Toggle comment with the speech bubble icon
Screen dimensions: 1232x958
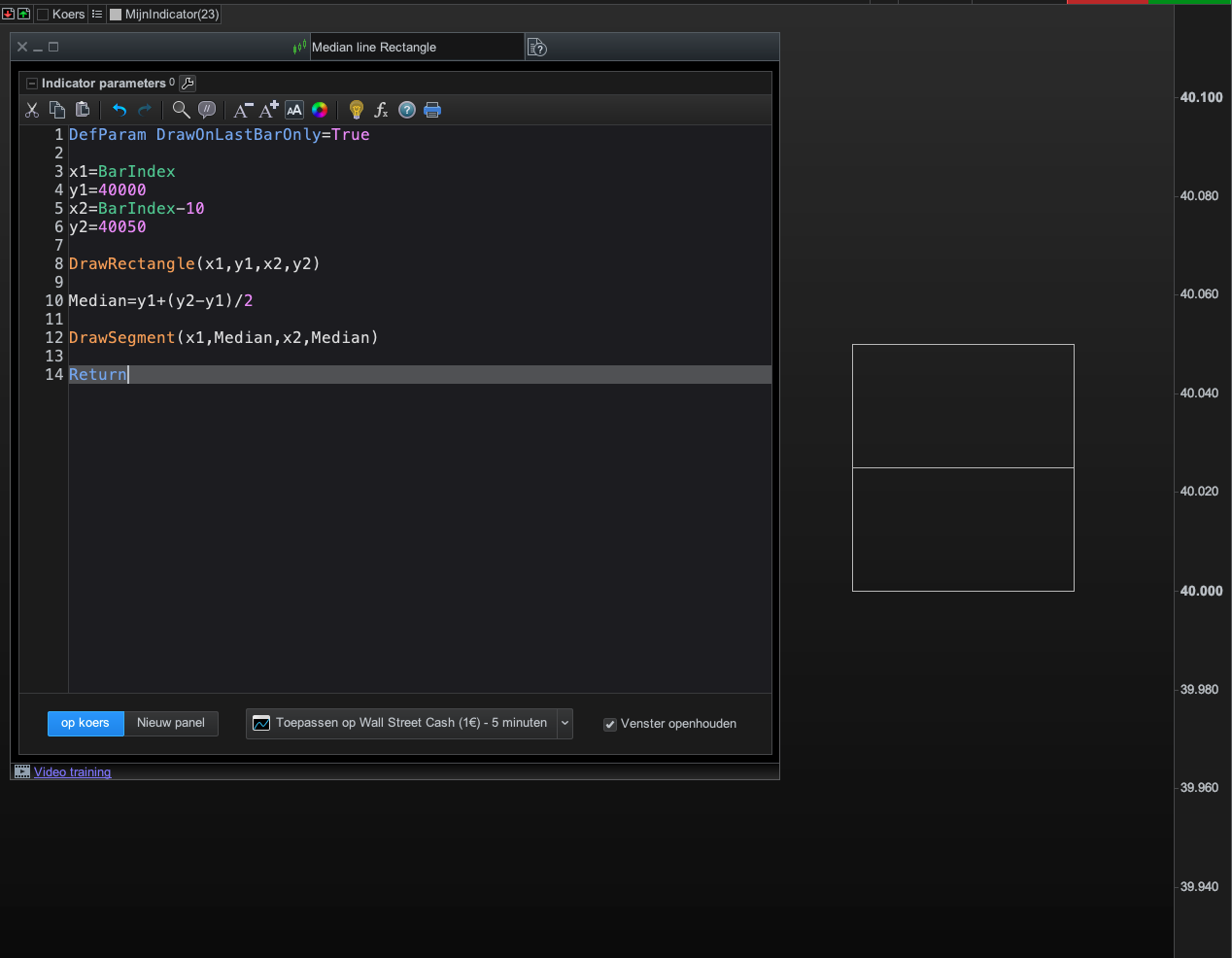coord(207,110)
